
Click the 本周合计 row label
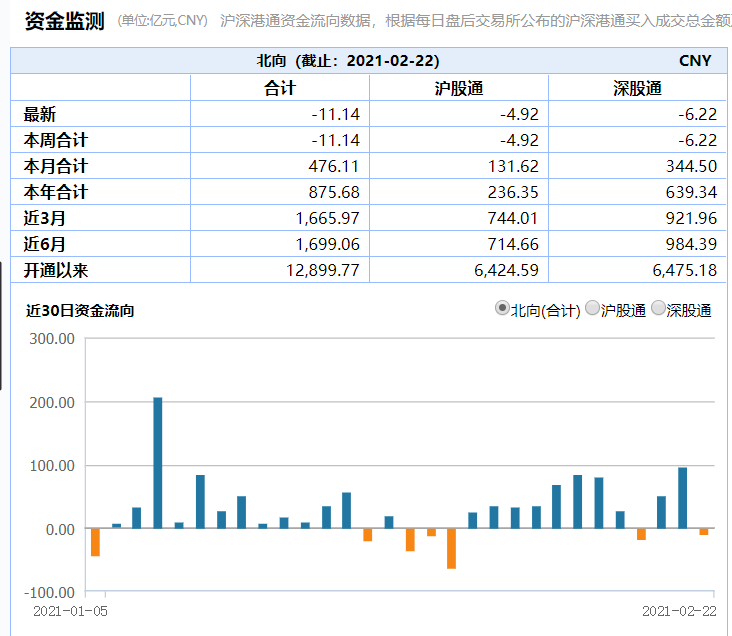(x=56, y=140)
